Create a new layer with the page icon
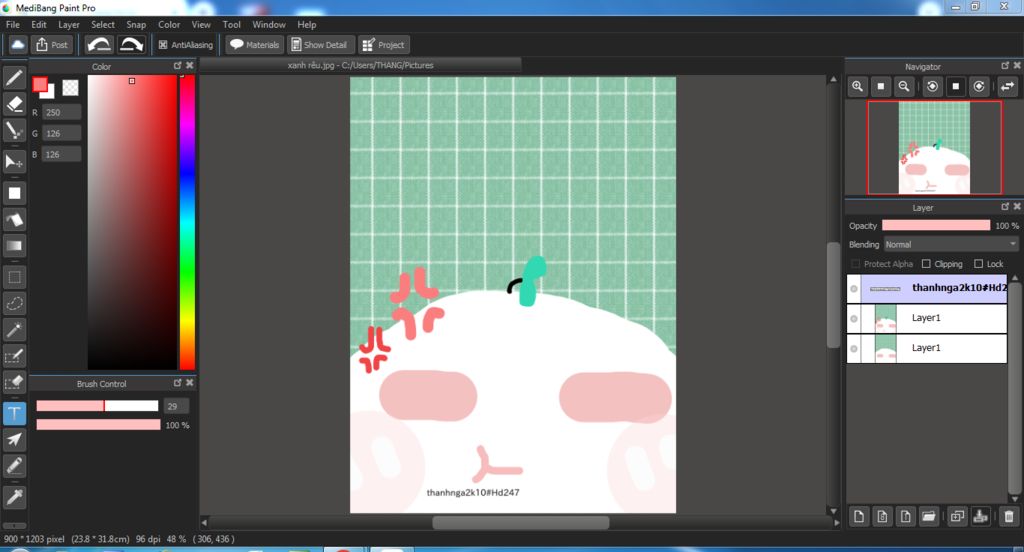This screenshot has width=1024, height=552. 859,517
